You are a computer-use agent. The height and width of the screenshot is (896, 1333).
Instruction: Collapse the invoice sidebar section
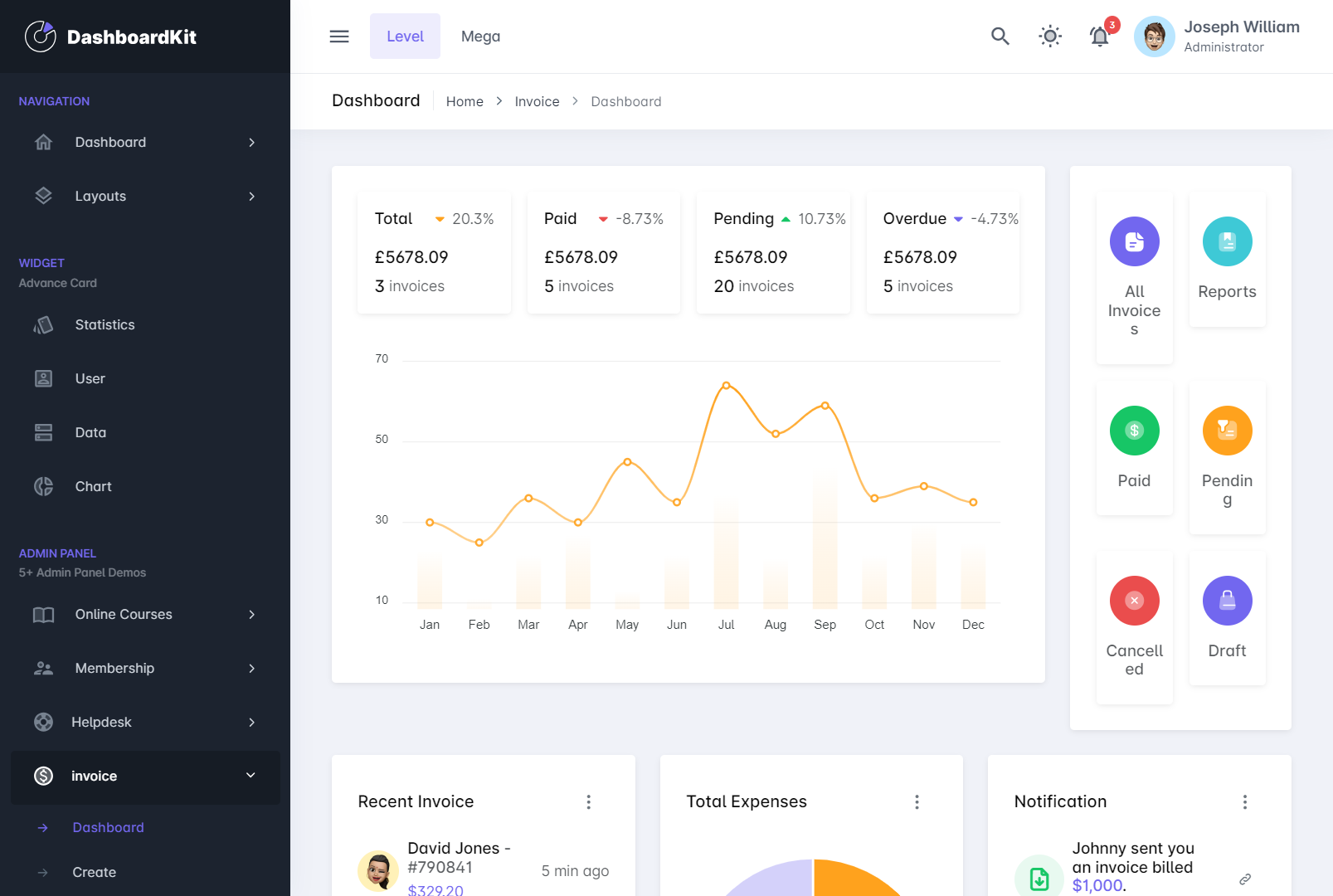(x=251, y=776)
